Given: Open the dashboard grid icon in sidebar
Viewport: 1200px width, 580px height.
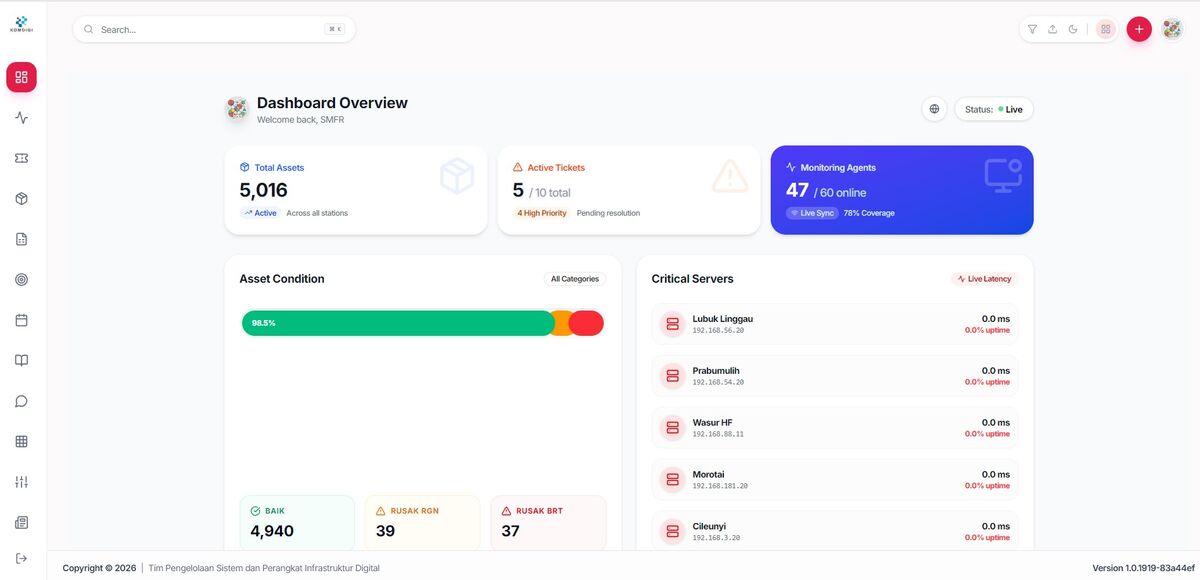Looking at the screenshot, I should coord(21,77).
